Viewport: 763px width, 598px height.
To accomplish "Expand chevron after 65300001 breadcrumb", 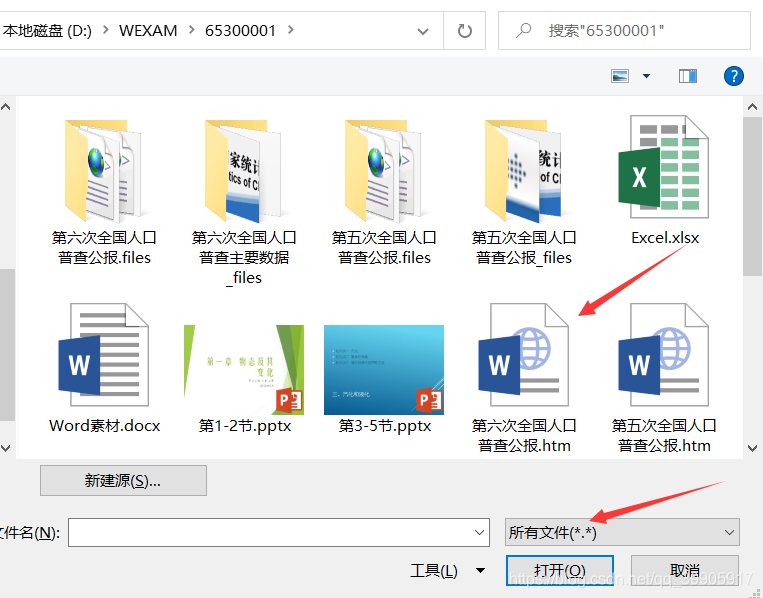I will (x=291, y=30).
